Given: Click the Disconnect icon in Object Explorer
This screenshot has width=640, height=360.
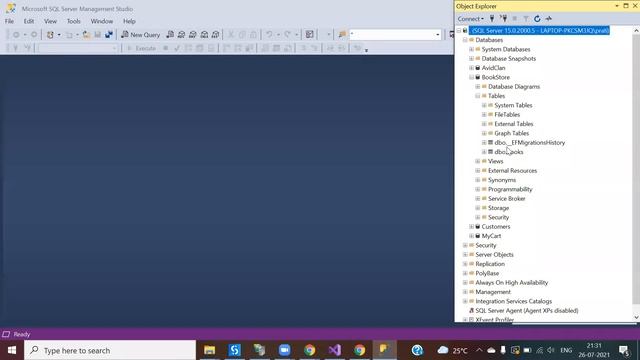Looking at the screenshot, I should (503, 18).
